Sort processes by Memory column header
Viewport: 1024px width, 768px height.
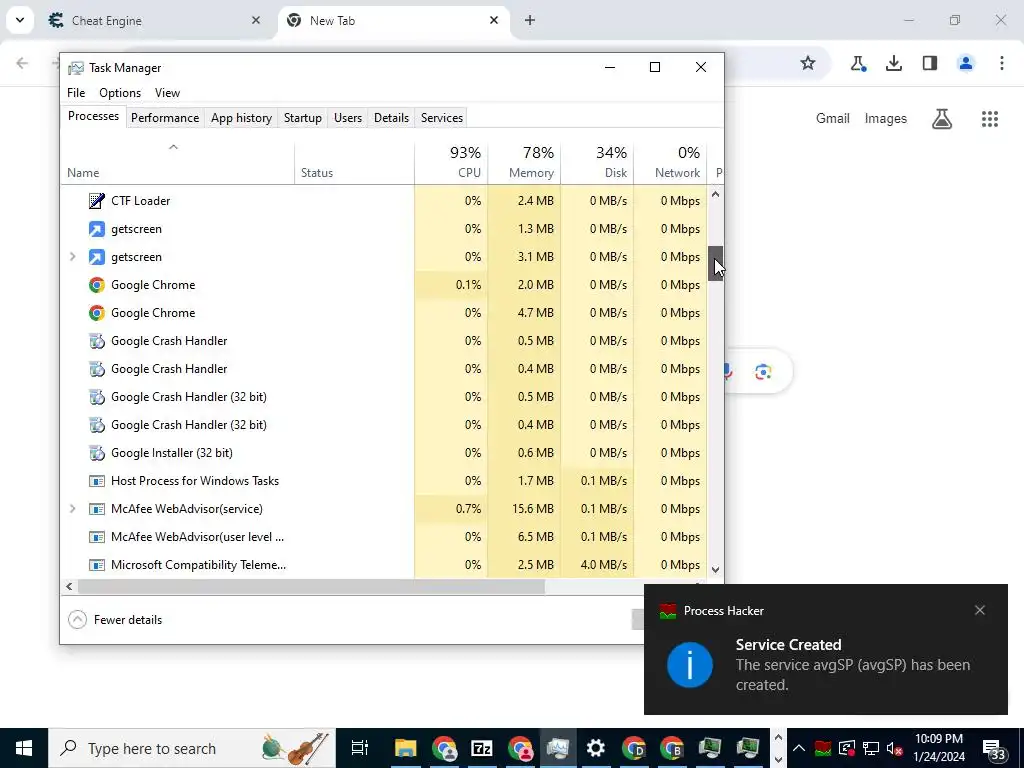click(x=524, y=162)
